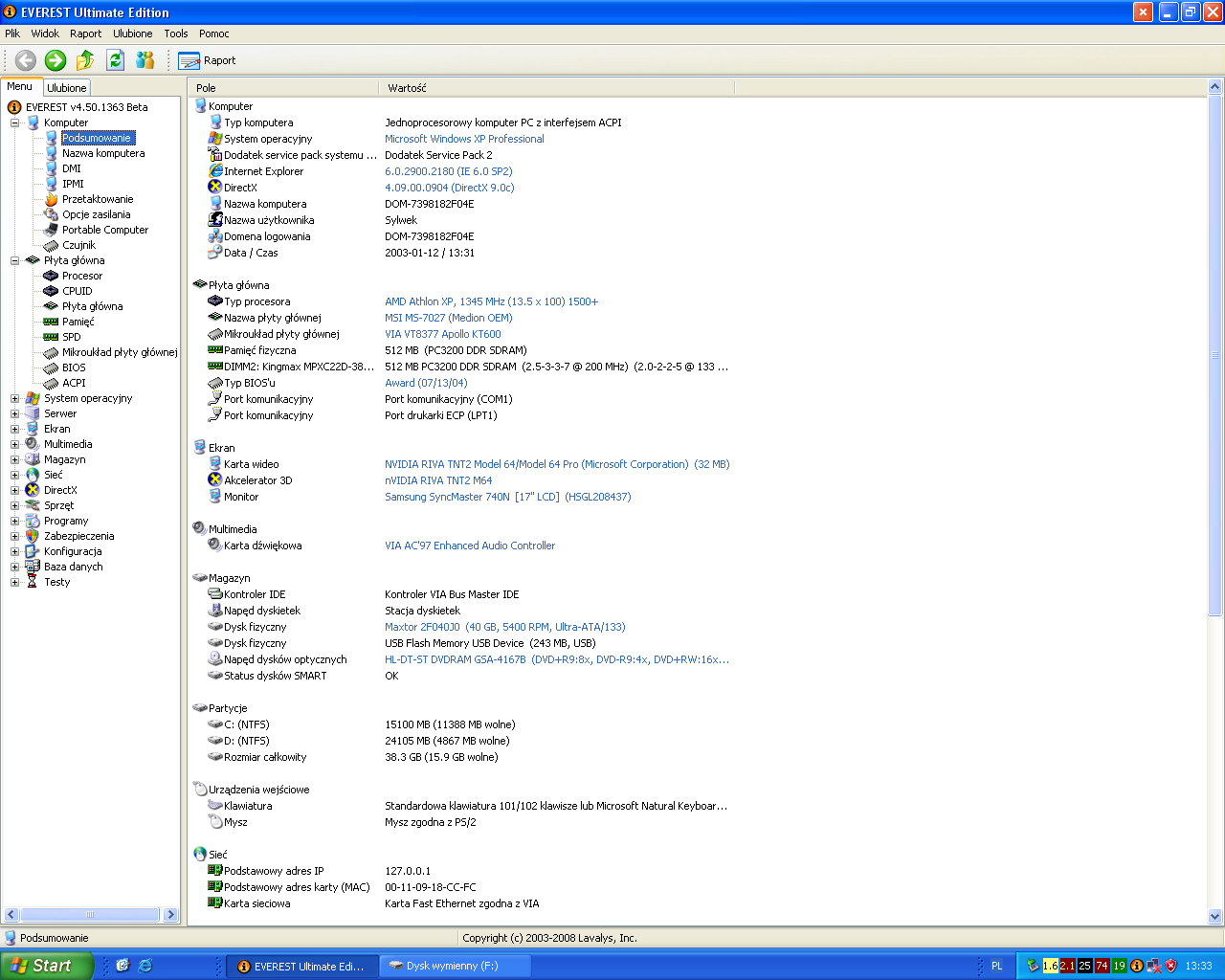The width and height of the screenshot is (1225, 980).
Task: Expand the Sprzęt tree node
Action: [x=14, y=505]
